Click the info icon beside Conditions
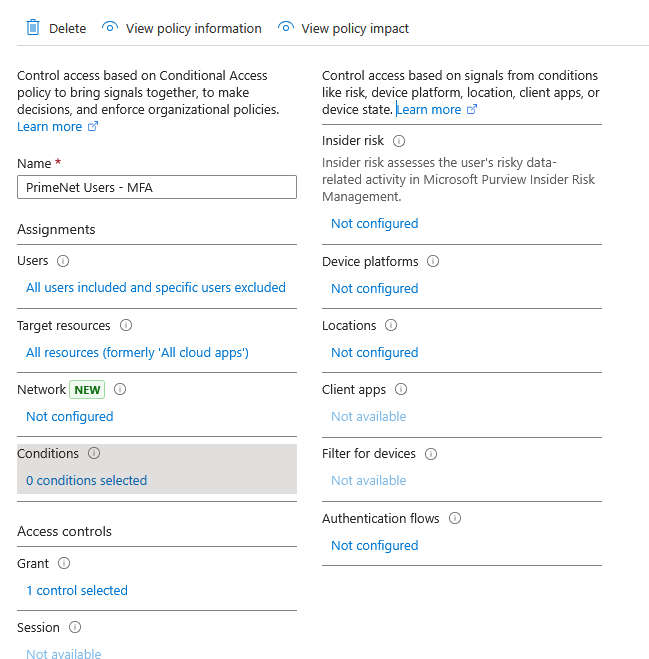Screen dimensions: 649x659 pos(94,453)
